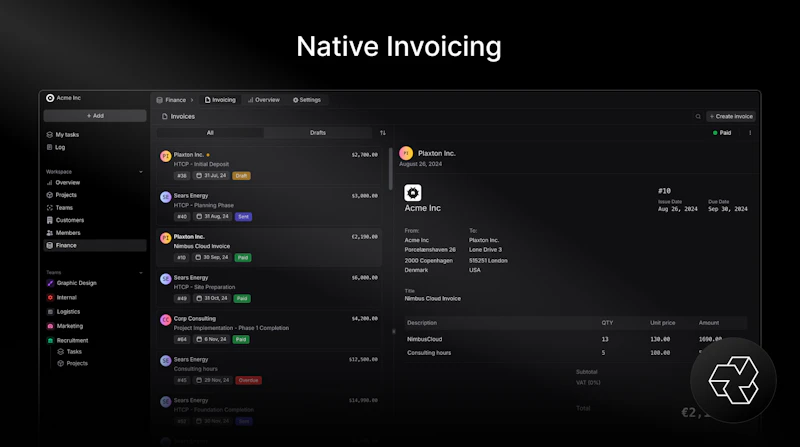Open workspace Overview chart icon
This screenshot has width=800, height=447.
pos(49,183)
